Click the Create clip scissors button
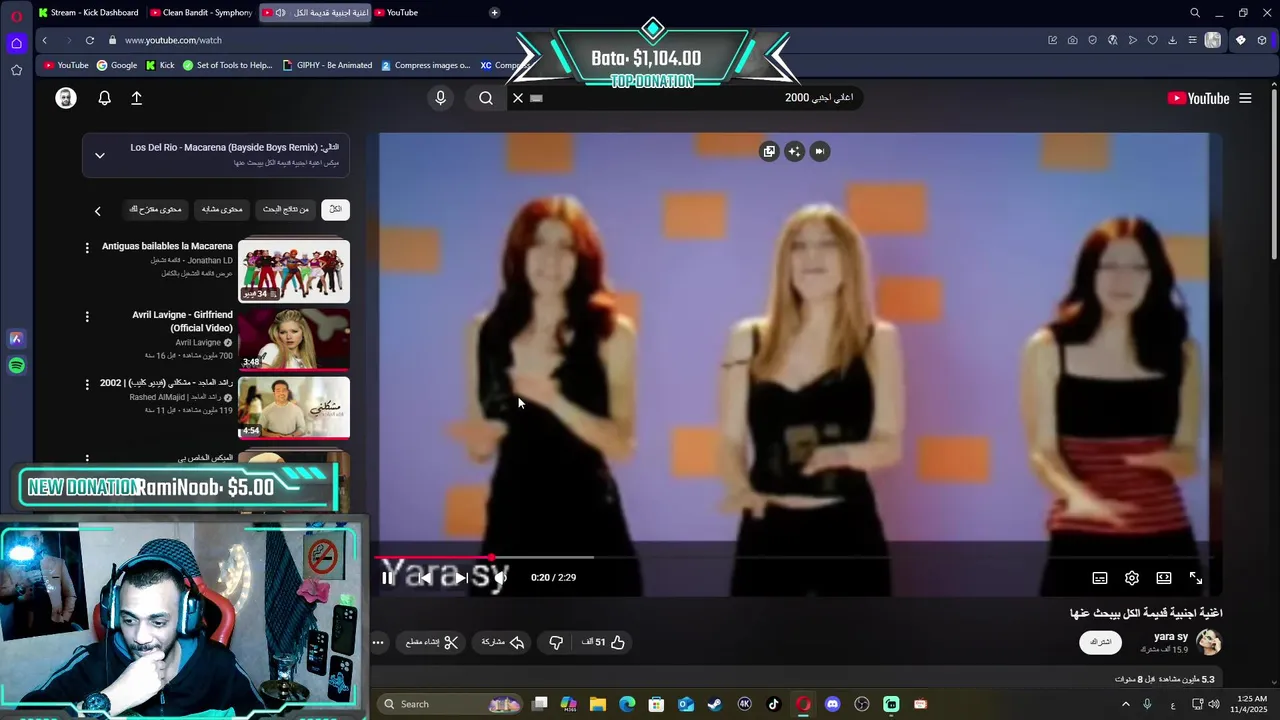 tap(432, 642)
